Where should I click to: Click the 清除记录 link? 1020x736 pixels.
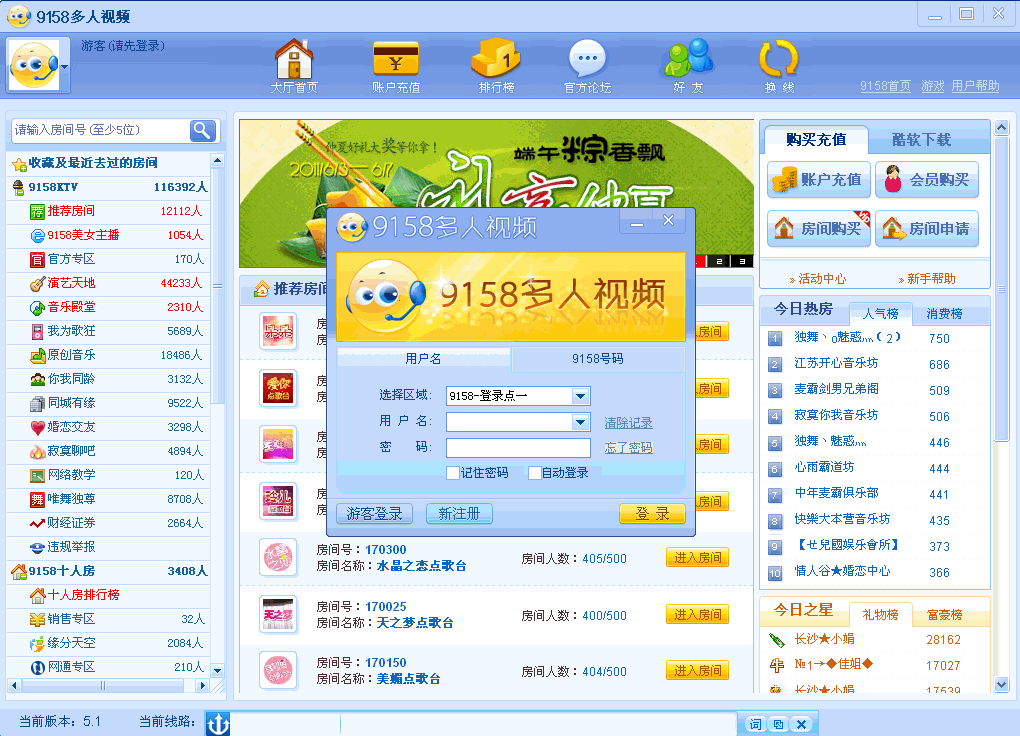tap(628, 423)
